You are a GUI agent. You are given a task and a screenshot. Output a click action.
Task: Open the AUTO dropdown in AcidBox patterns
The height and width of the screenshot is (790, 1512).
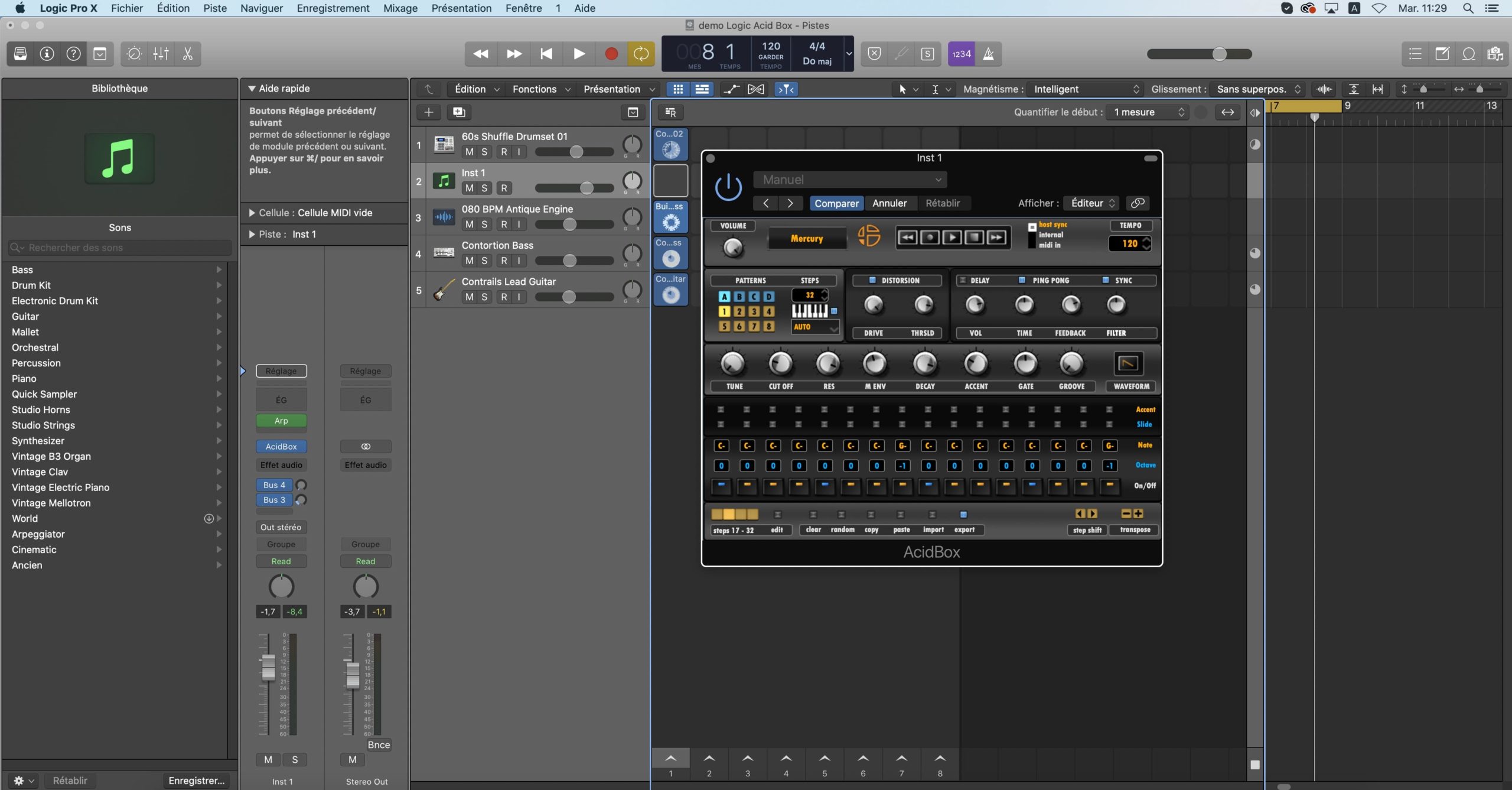(814, 327)
